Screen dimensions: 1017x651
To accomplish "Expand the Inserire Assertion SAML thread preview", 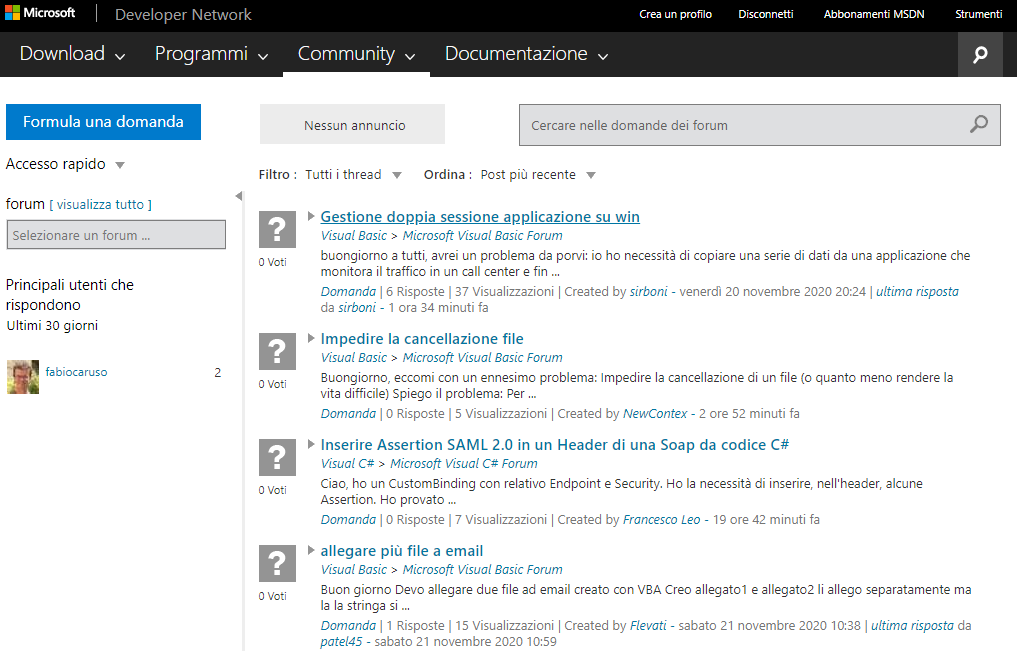I will [x=311, y=444].
